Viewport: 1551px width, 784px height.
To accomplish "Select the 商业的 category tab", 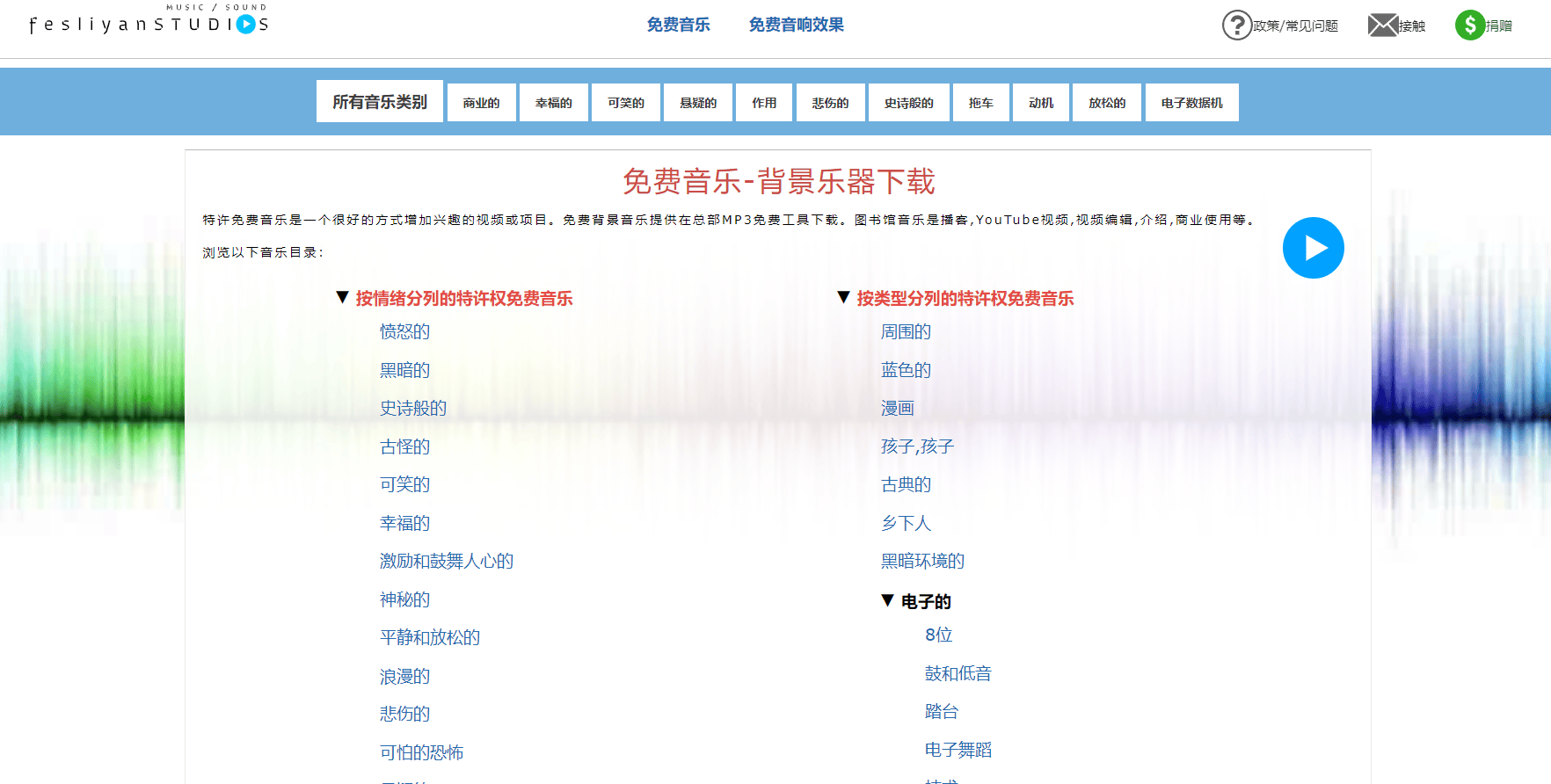I will click(x=481, y=103).
